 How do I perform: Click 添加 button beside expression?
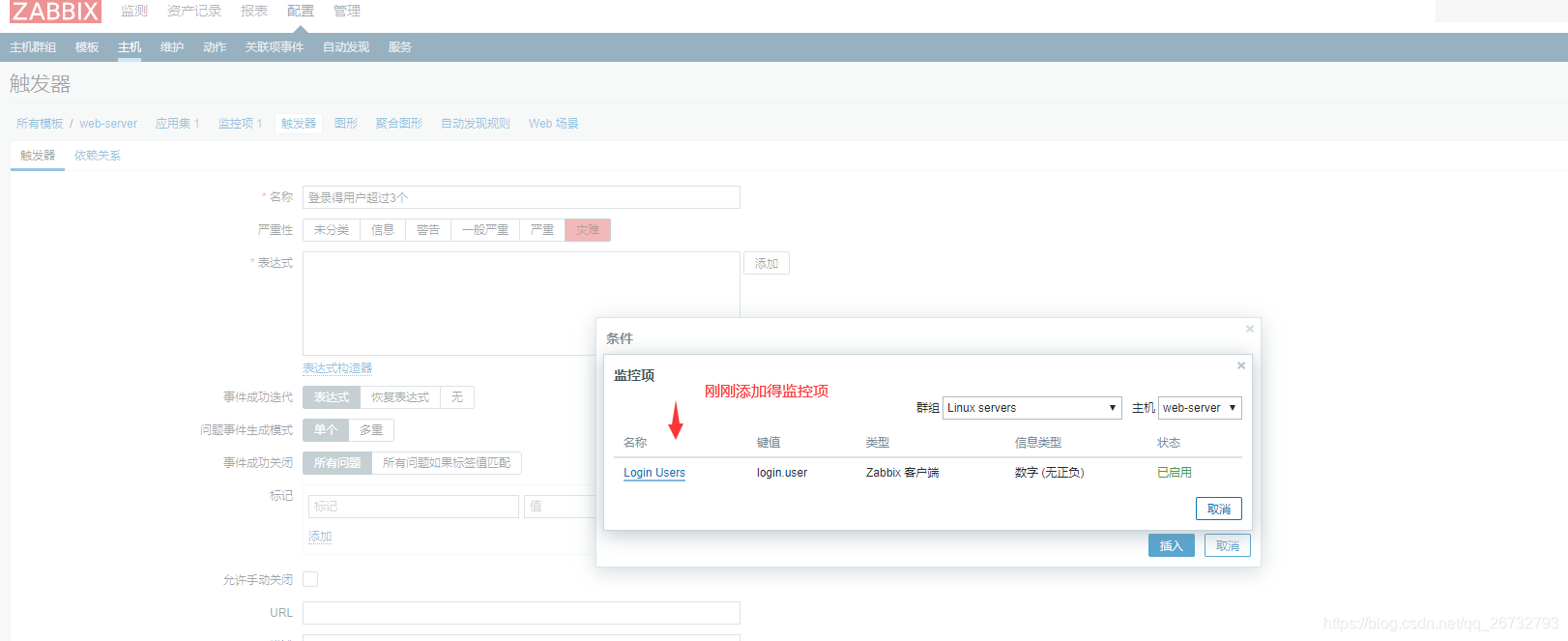pos(767,263)
